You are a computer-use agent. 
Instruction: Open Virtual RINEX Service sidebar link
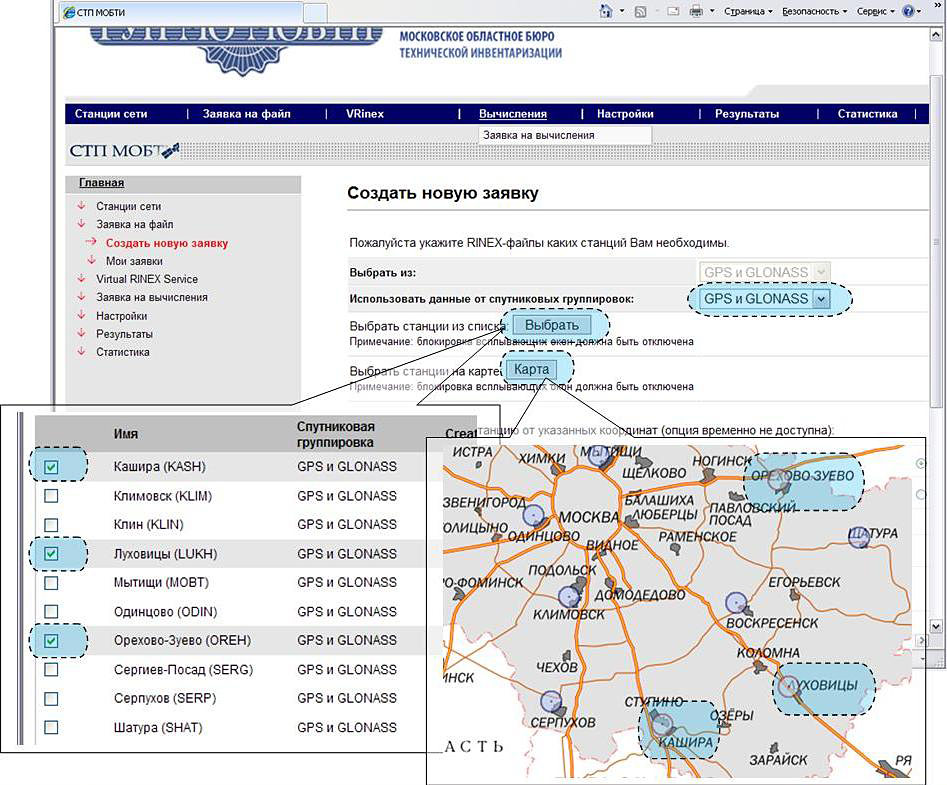click(147, 279)
